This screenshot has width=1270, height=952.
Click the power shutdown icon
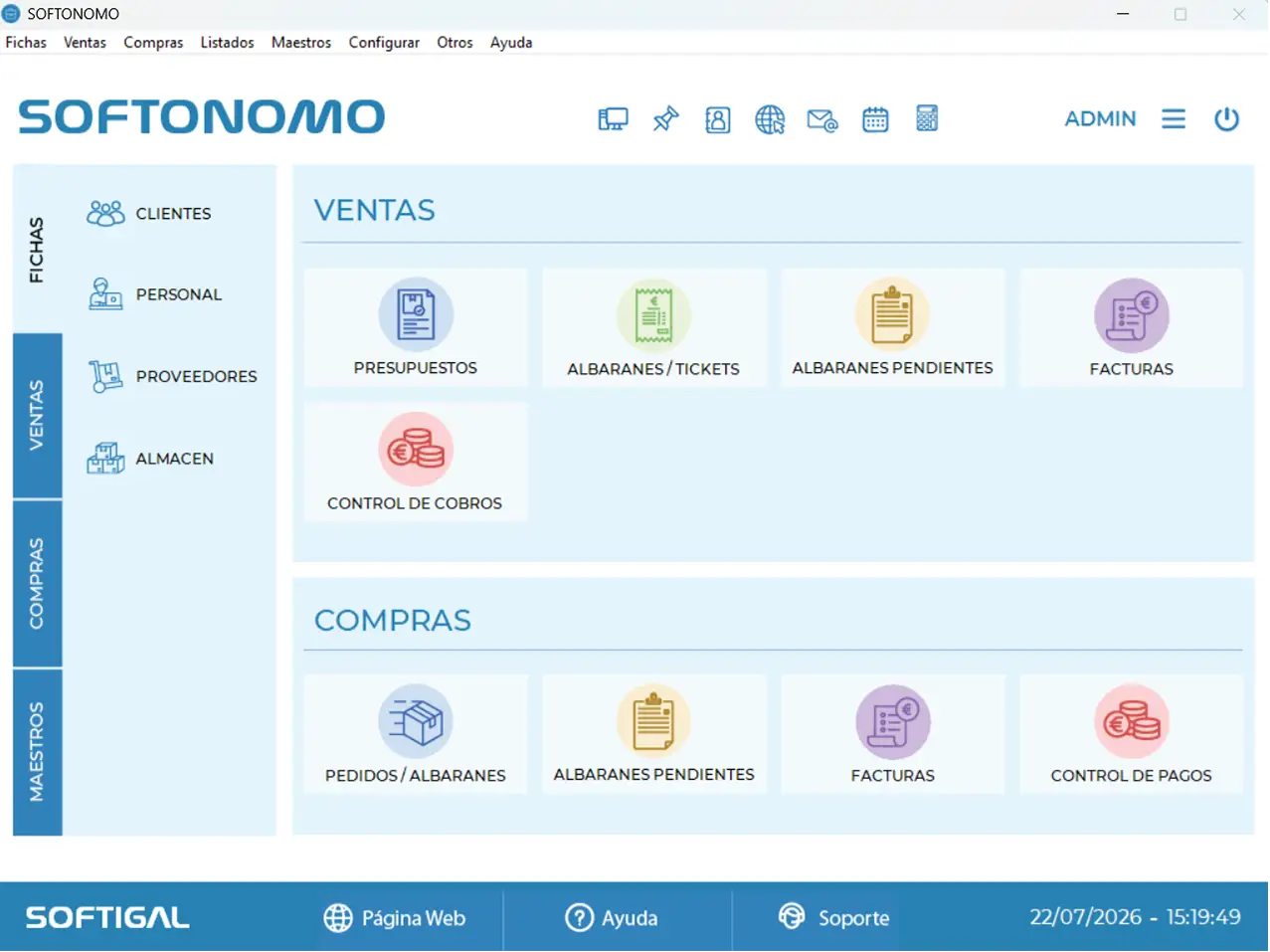tap(1227, 119)
